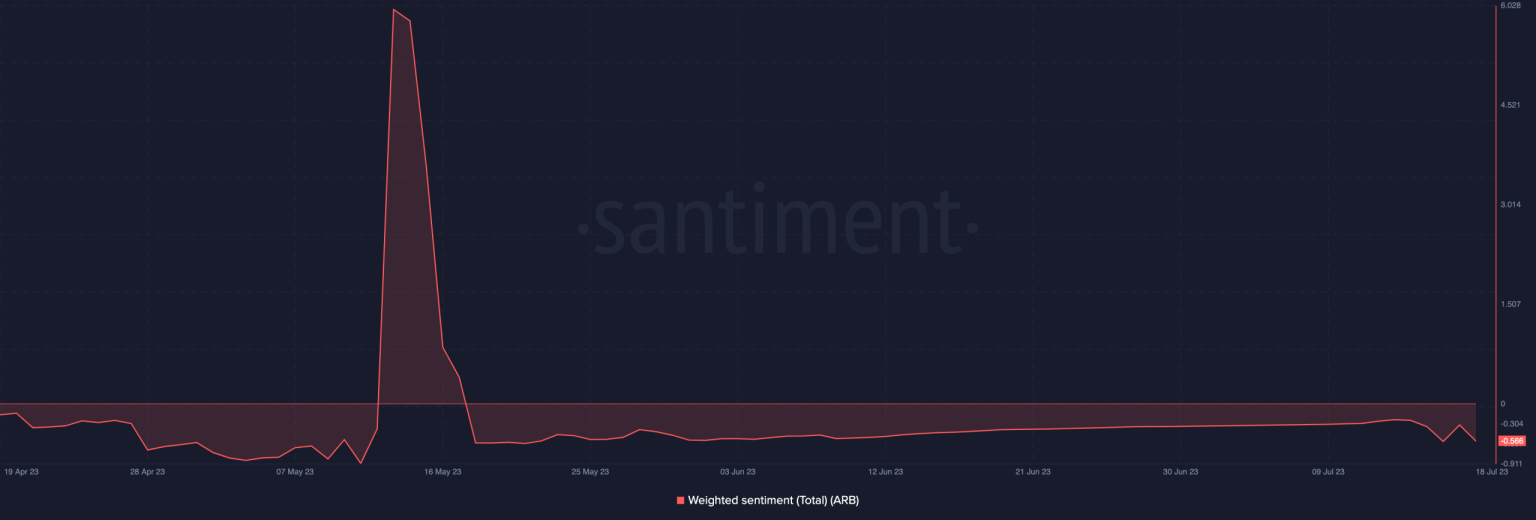Select the 28 Apr 23 date label
This screenshot has height=520, width=1536.
147,471
